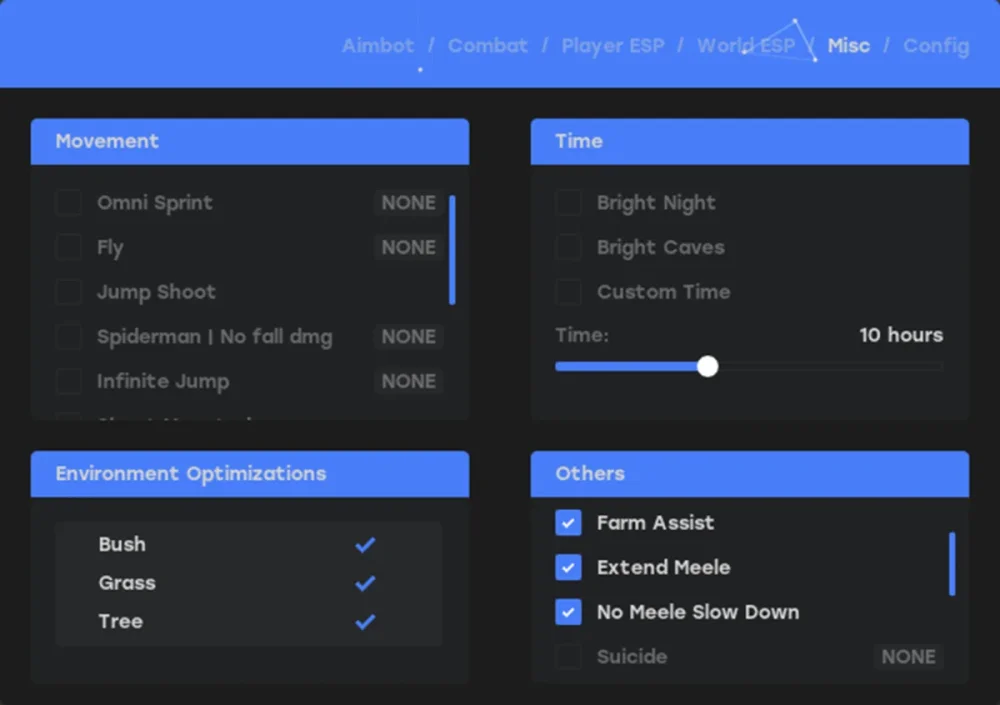Click the Movement panel scrollbar
1000x705 pixels.
click(452, 250)
